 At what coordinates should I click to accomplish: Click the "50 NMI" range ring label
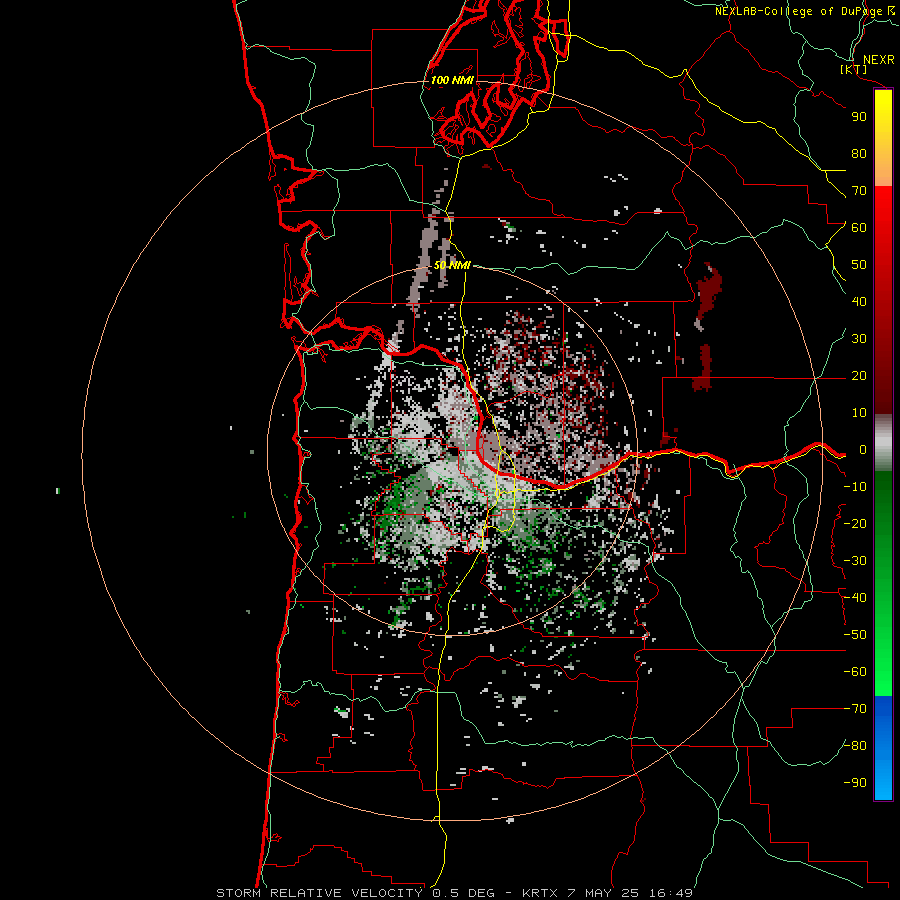[452, 265]
